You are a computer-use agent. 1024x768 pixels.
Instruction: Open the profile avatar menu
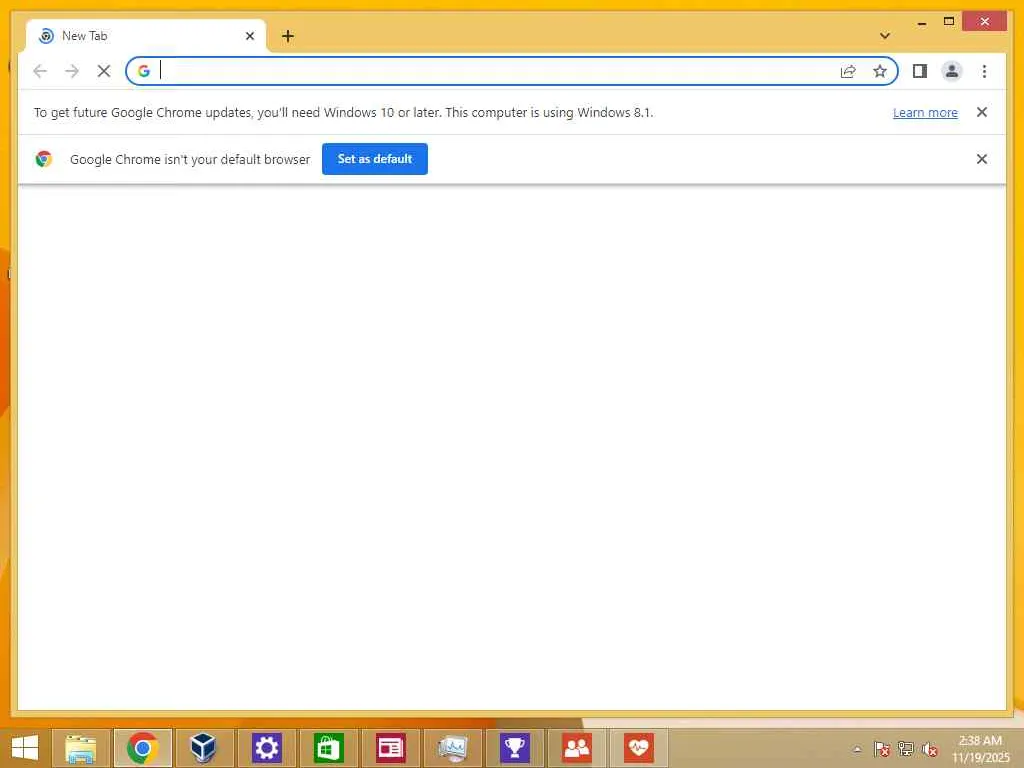pos(952,71)
